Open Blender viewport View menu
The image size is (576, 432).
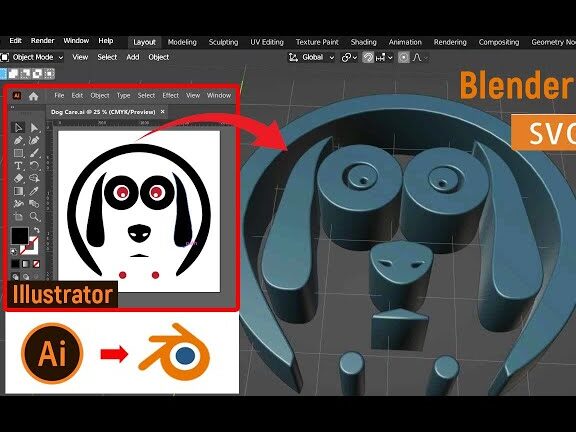(x=80, y=57)
